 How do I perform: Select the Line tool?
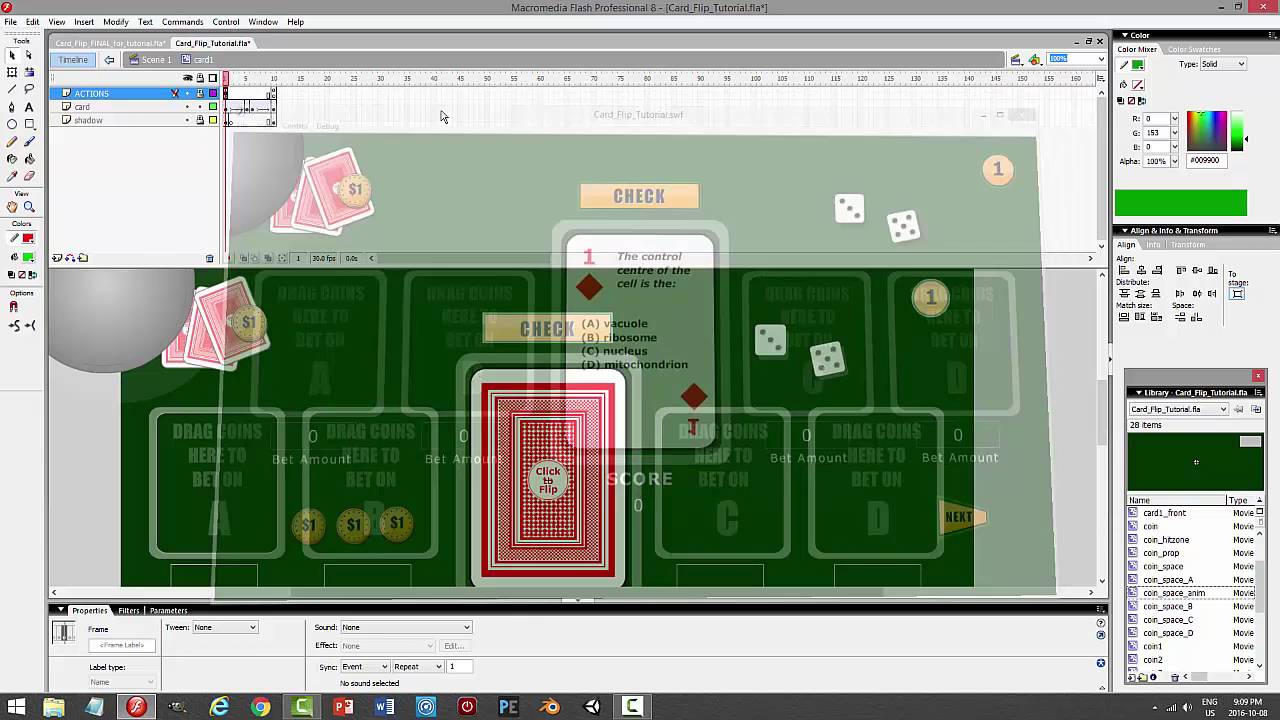pyautogui.click(x=12, y=89)
